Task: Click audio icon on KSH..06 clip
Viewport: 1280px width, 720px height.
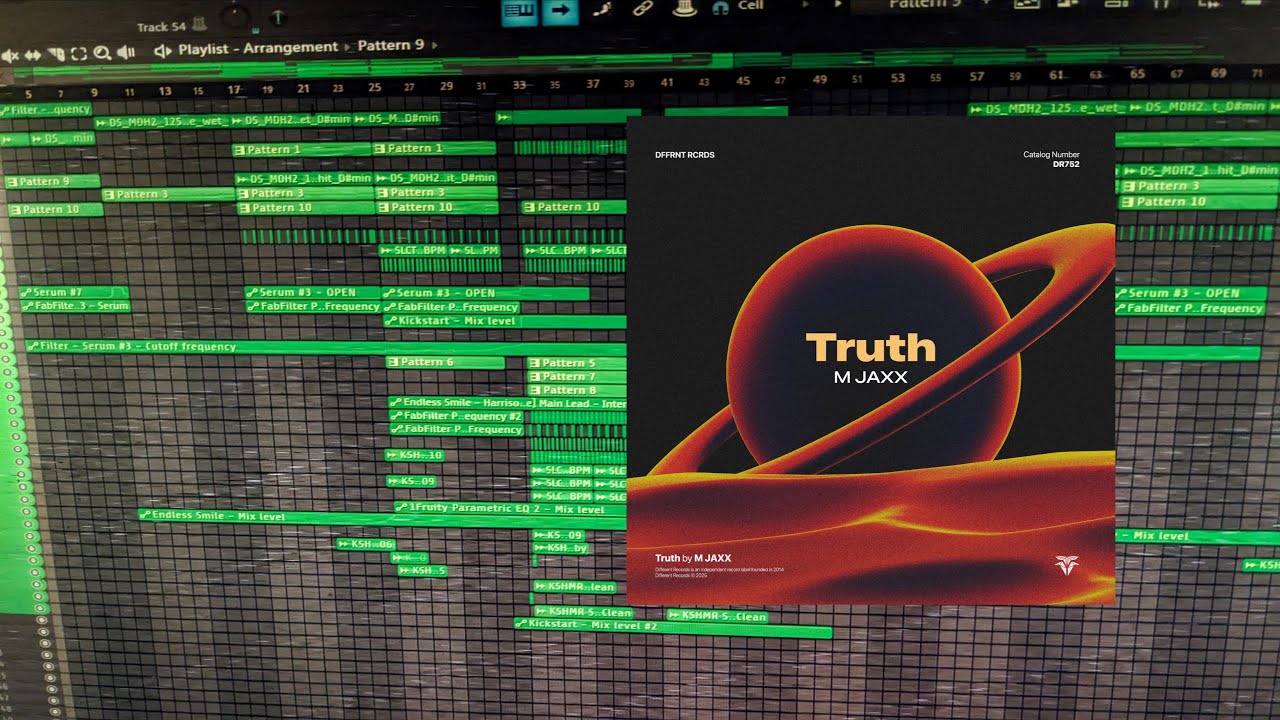Action: [343, 544]
